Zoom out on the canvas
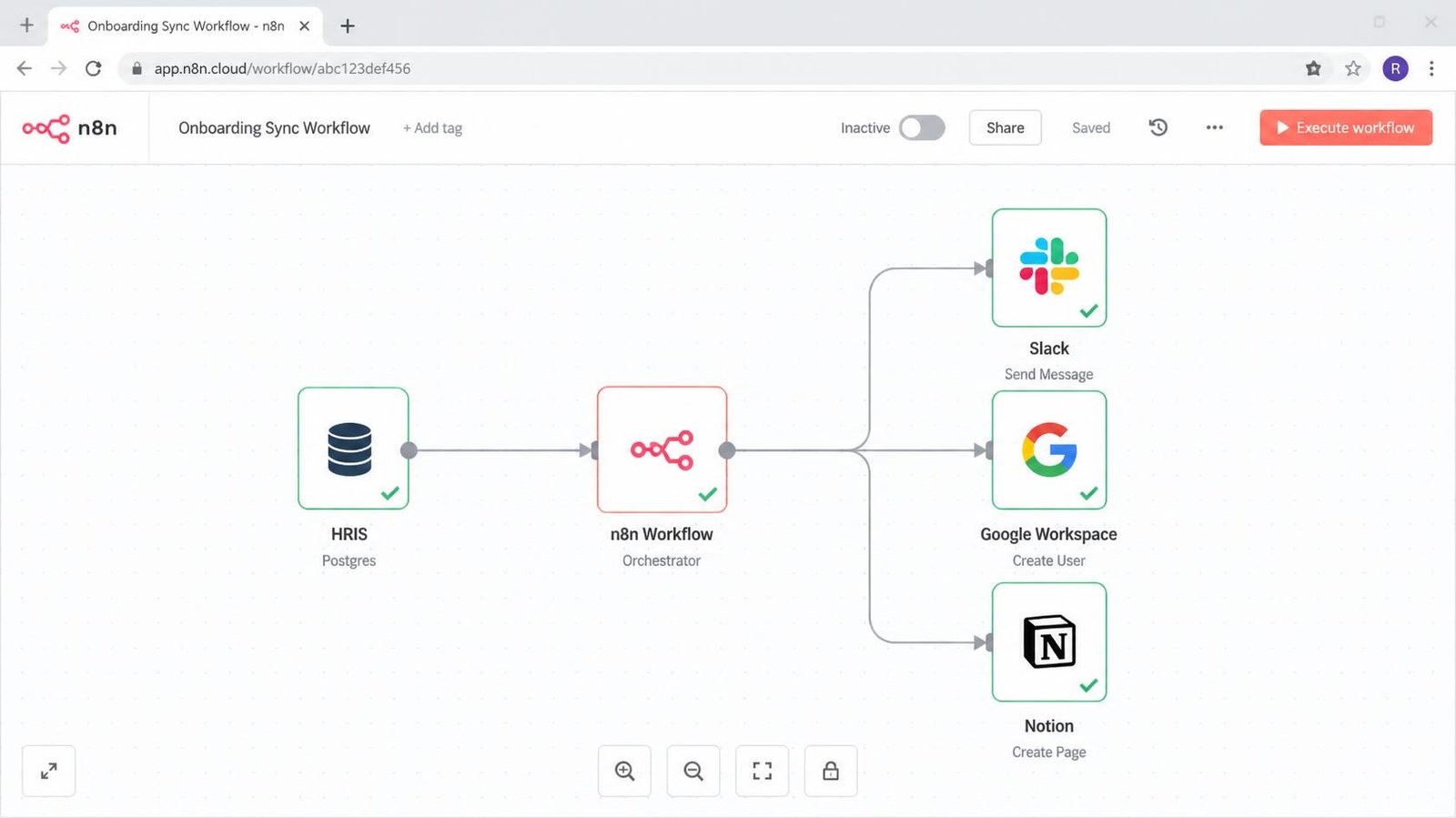The width and height of the screenshot is (1456, 818). coord(693,771)
